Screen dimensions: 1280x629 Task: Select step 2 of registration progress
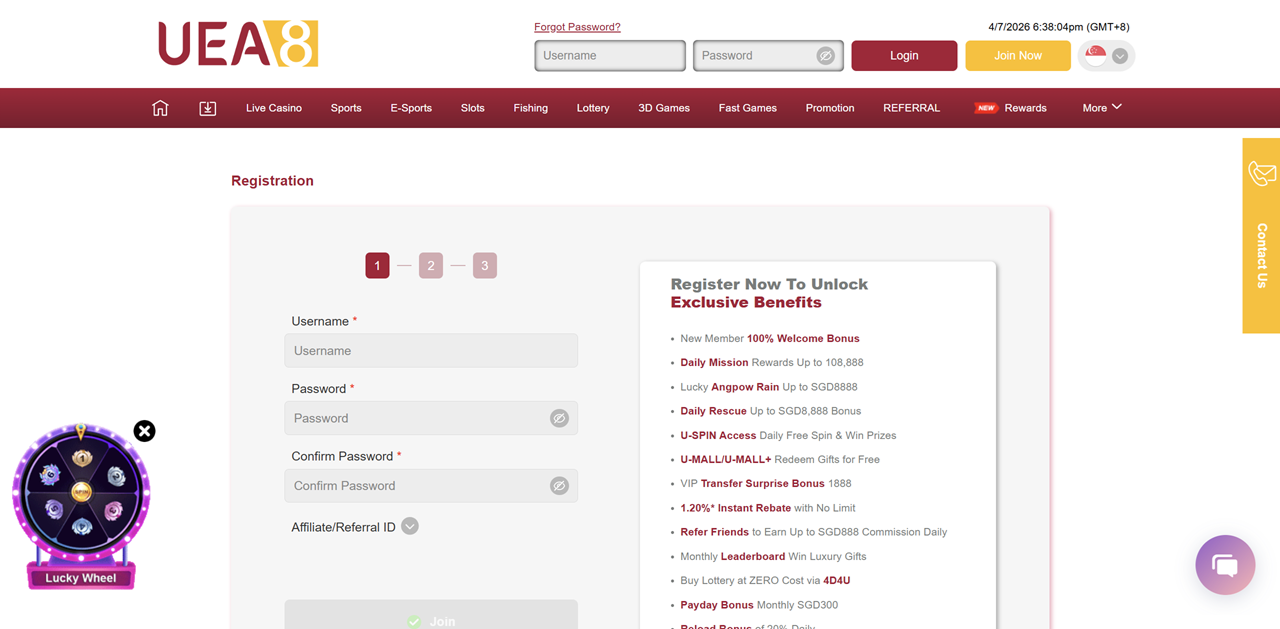point(431,265)
